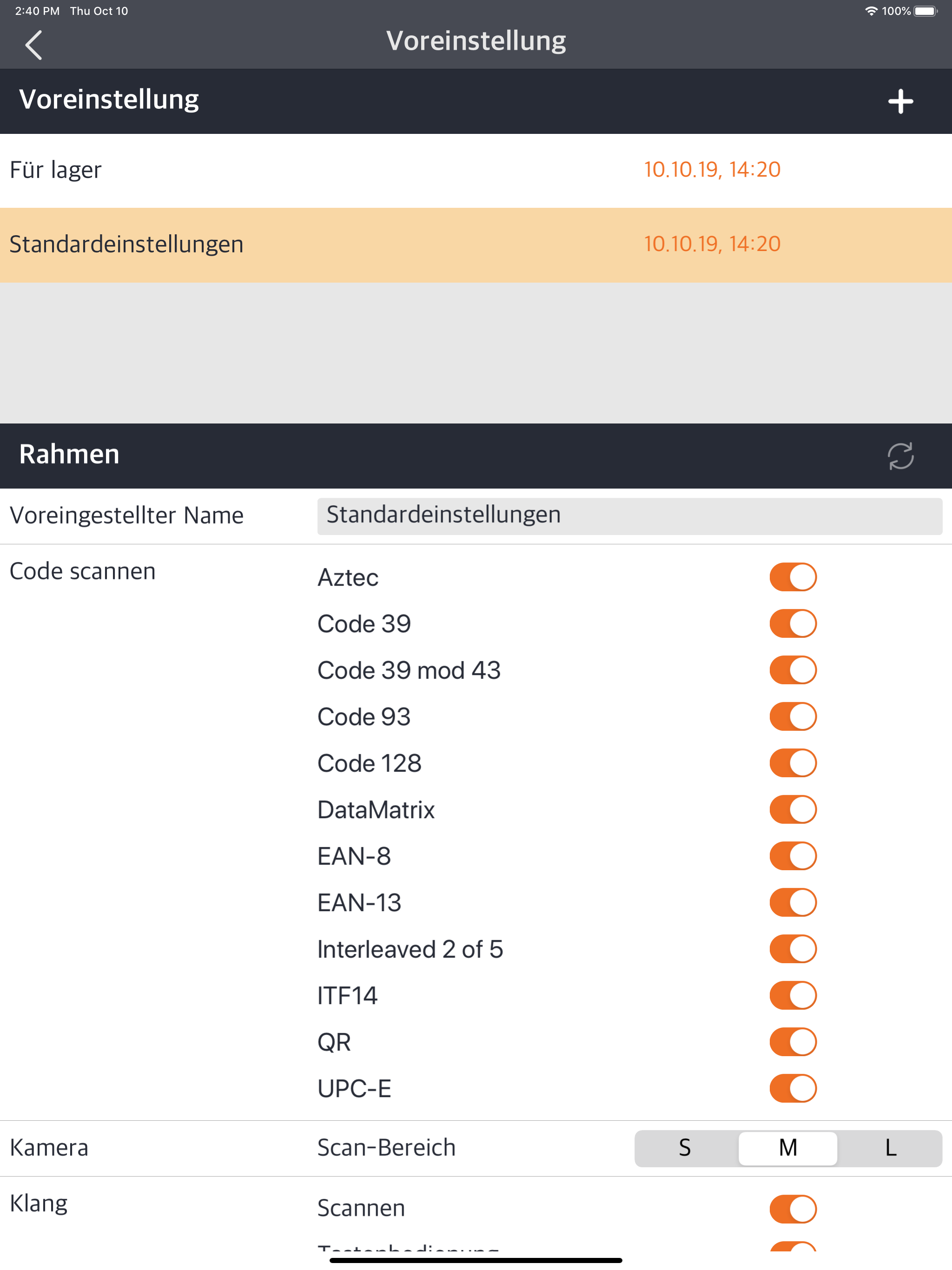Open the Für lager preset

(x=344, y=171)
